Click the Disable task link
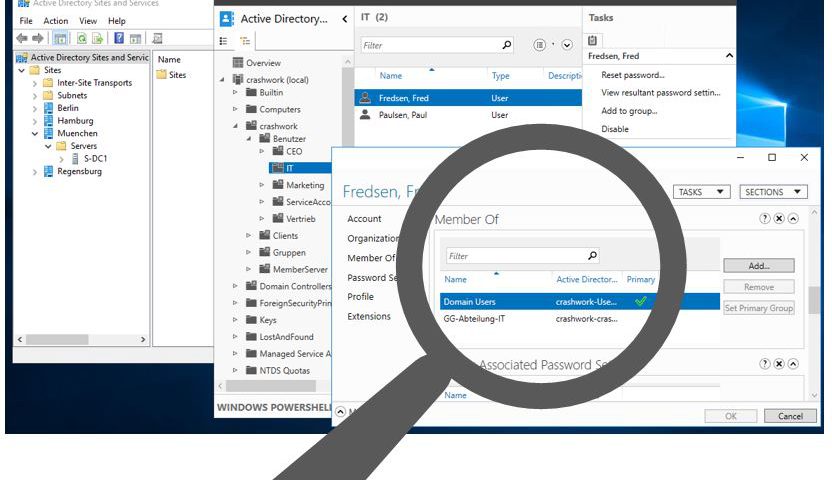 pos(614,129)
